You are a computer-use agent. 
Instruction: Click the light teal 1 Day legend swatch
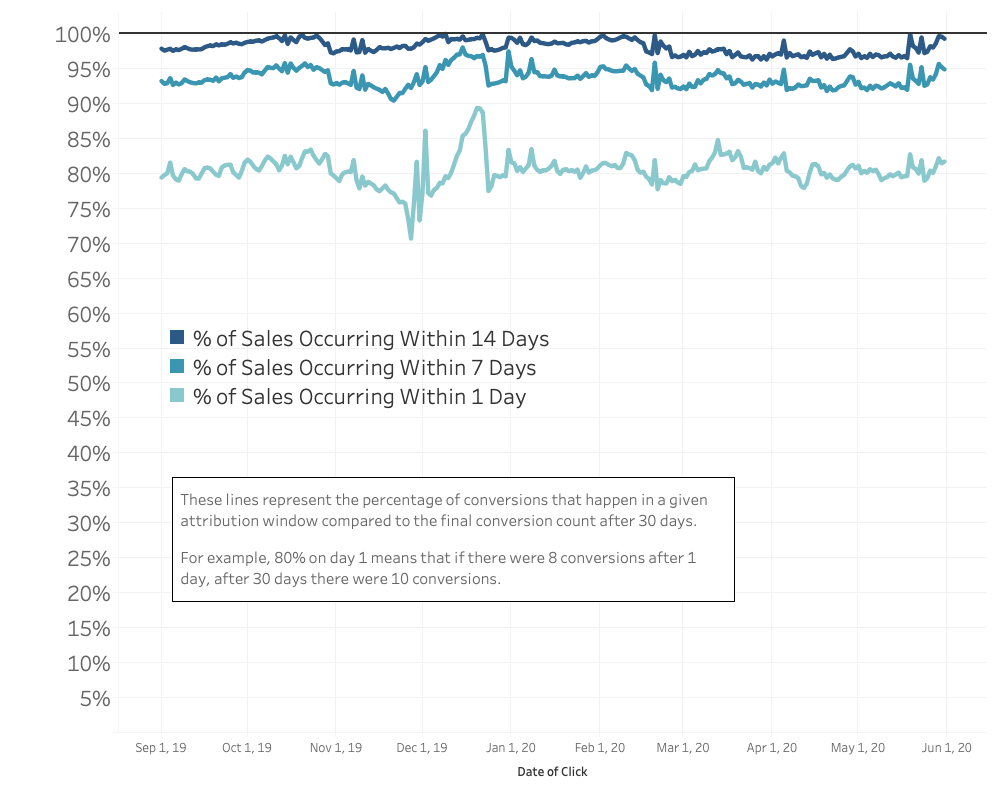tap(177, 396)
